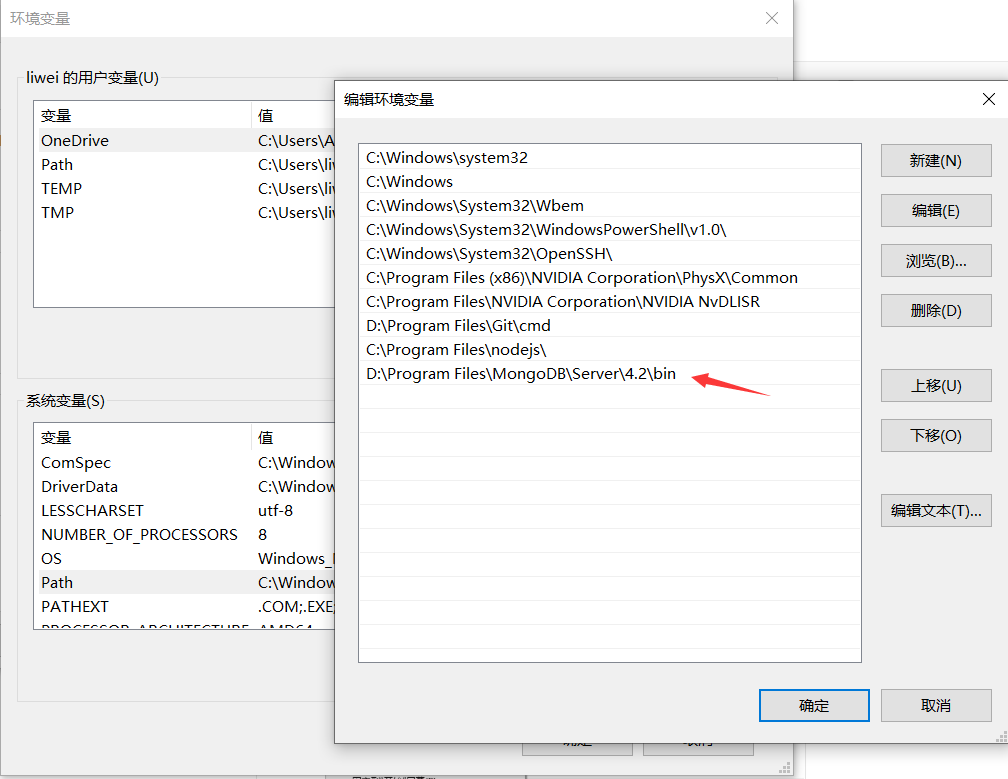
Task: Select NUMBER_OF_PROCESSORS system variable row
Action: [x=184, y=535]
